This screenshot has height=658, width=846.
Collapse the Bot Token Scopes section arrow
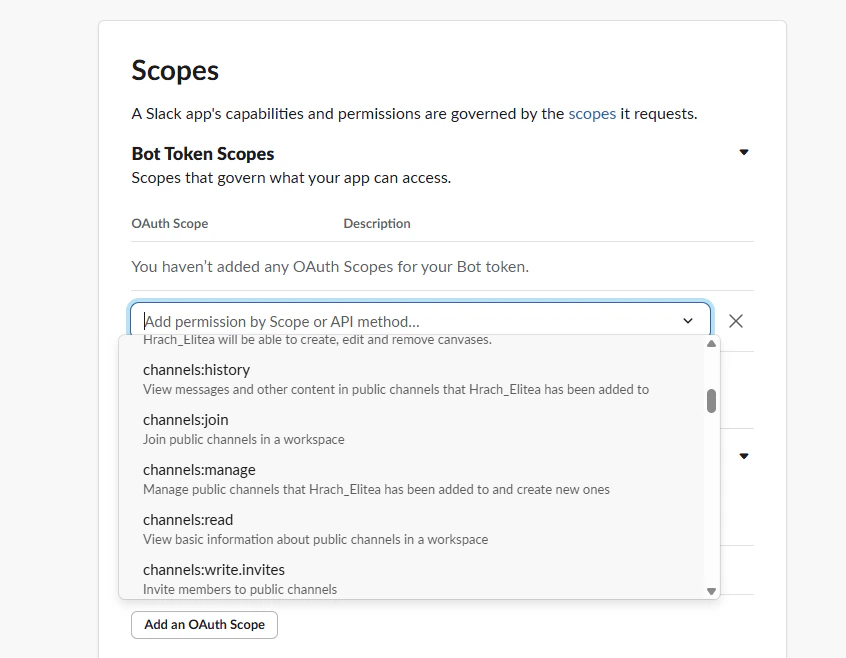click(x=743, y=152)
